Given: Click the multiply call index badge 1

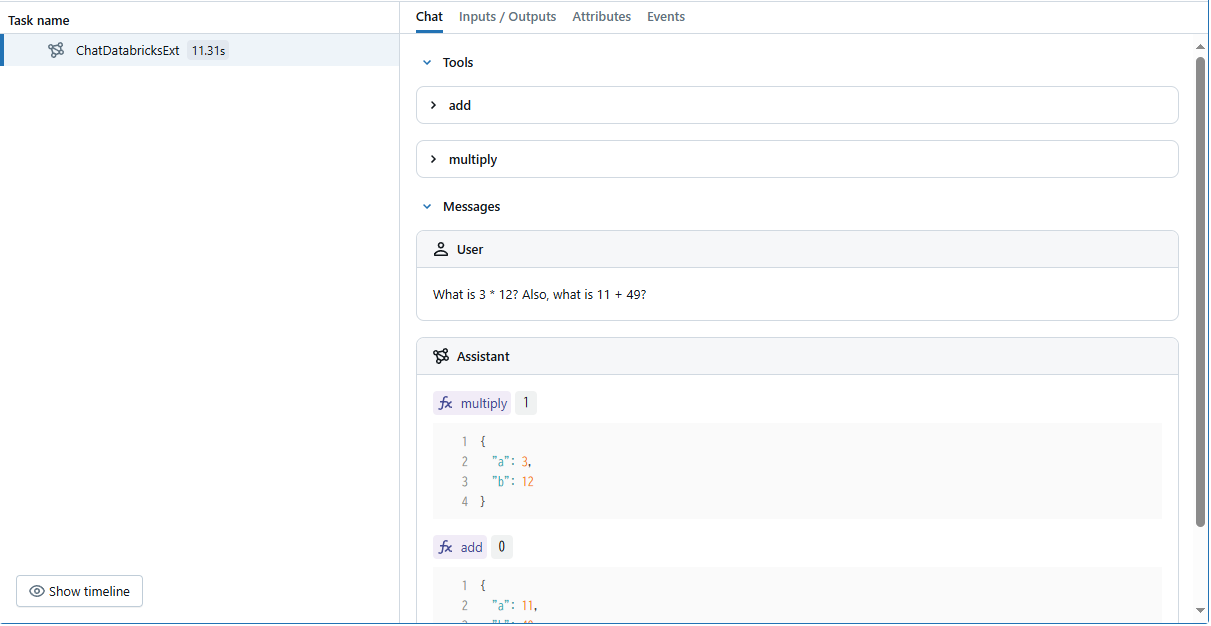Looking at the screenshot, I should pos(526,403).
